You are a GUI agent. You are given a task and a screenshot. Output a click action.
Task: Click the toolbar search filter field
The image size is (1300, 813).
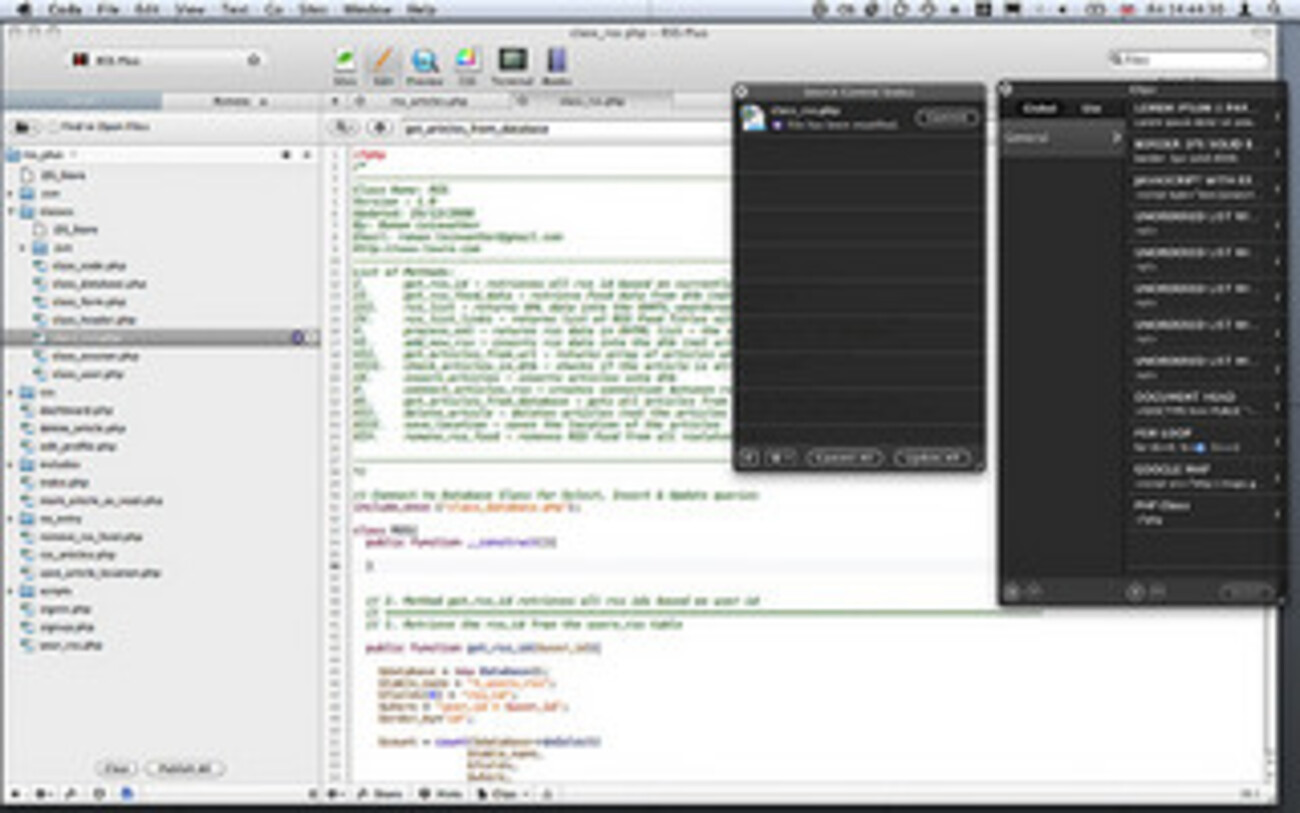click(x=1190, y=60)
